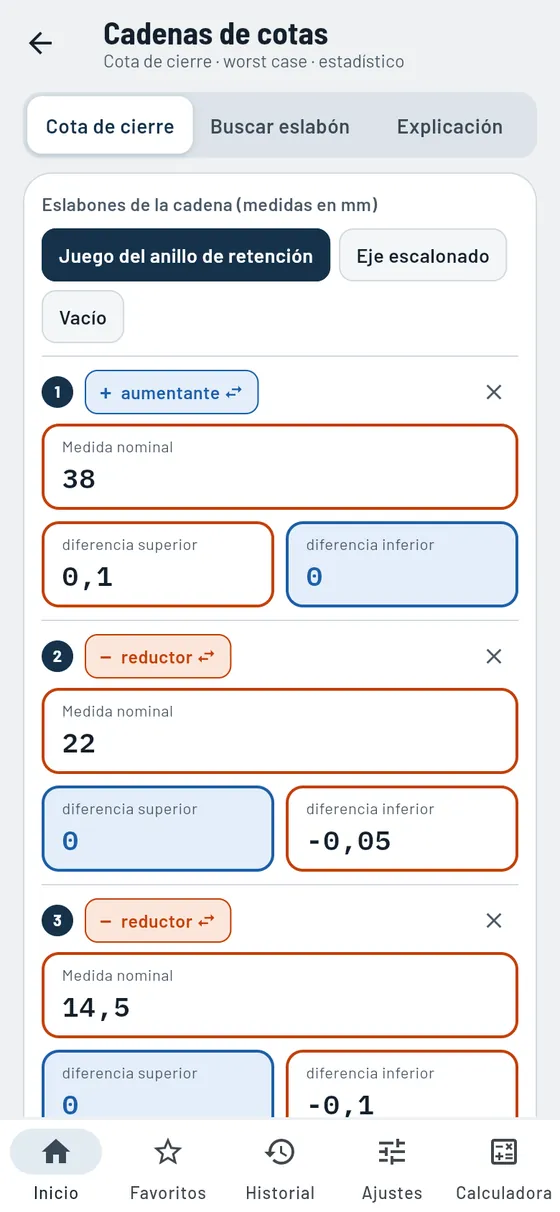
Task: Remove chain link 1 with X
Action: pyautogui.click(x=493, y=392)
